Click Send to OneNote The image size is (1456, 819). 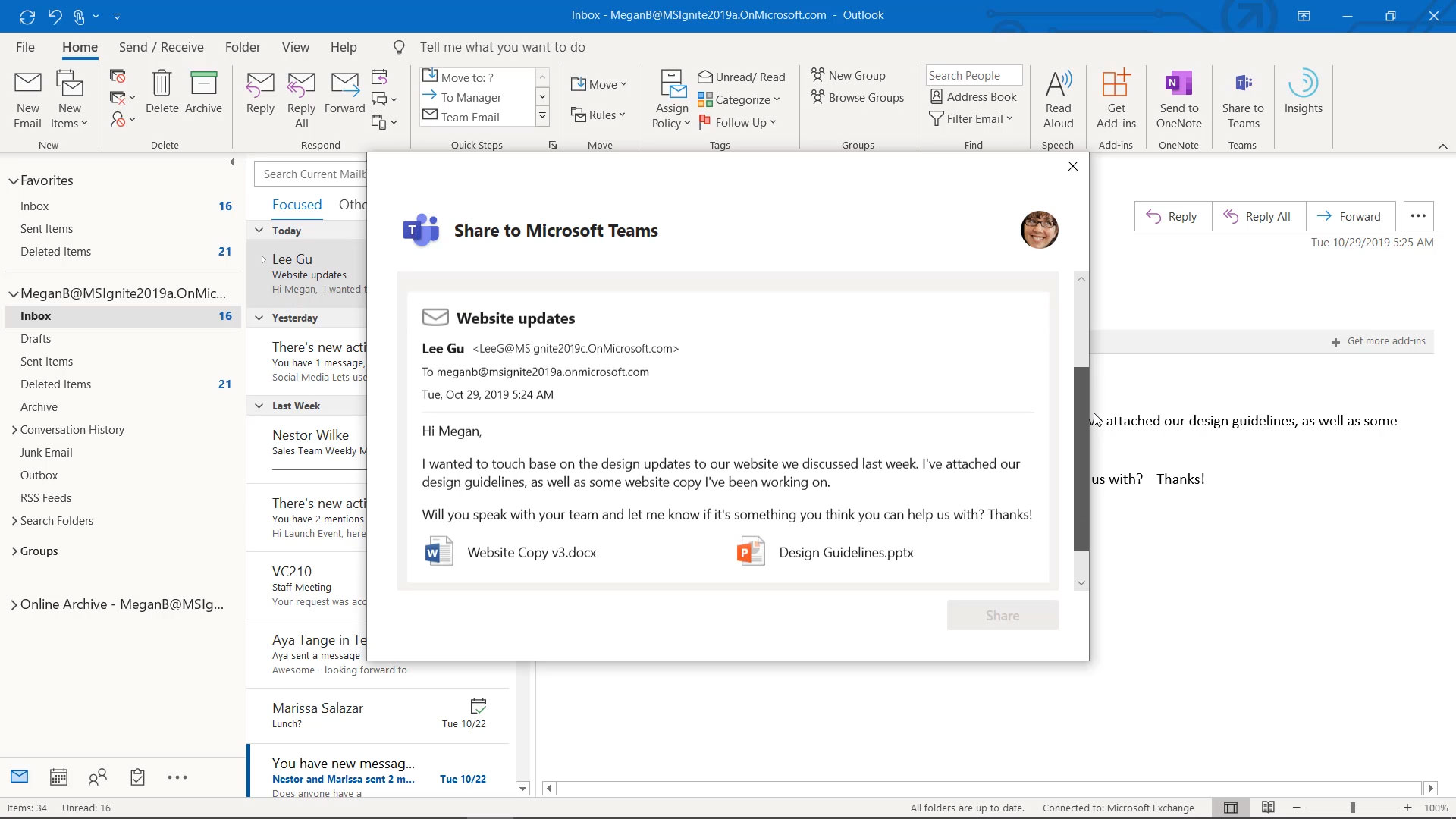pyautogui.click(x=1178, y=99)
